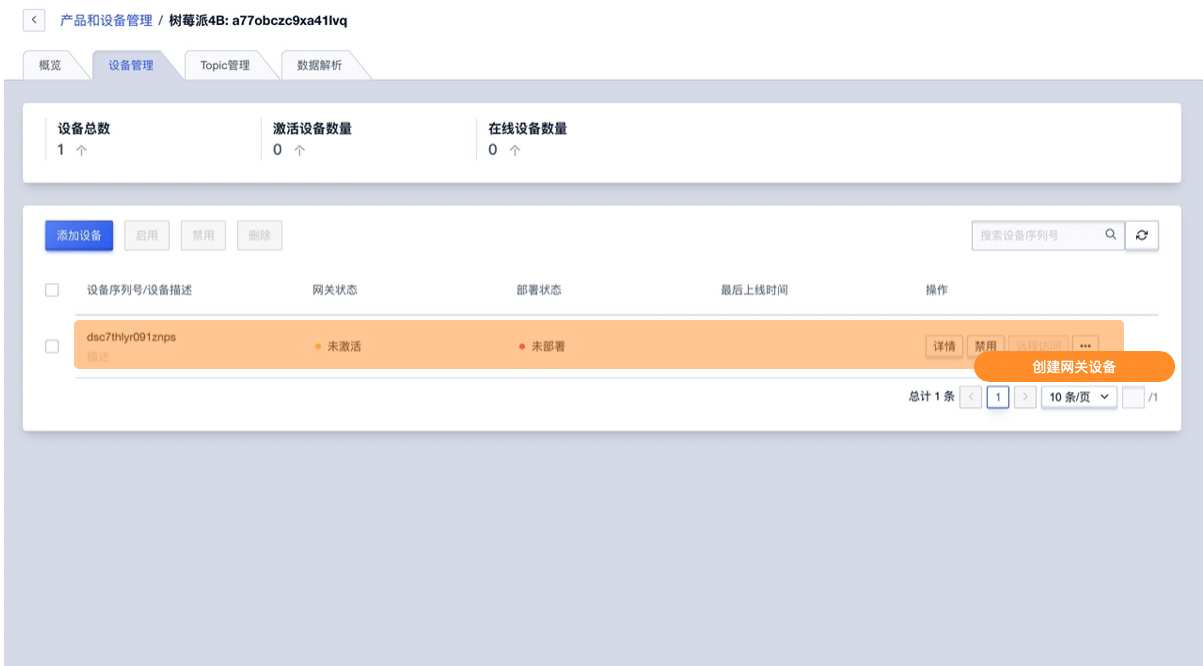The height and width of the screenshot is (666, 1203).
Task: Click the up trend arrow beside 在线设备数量
Action: point(513,149)
